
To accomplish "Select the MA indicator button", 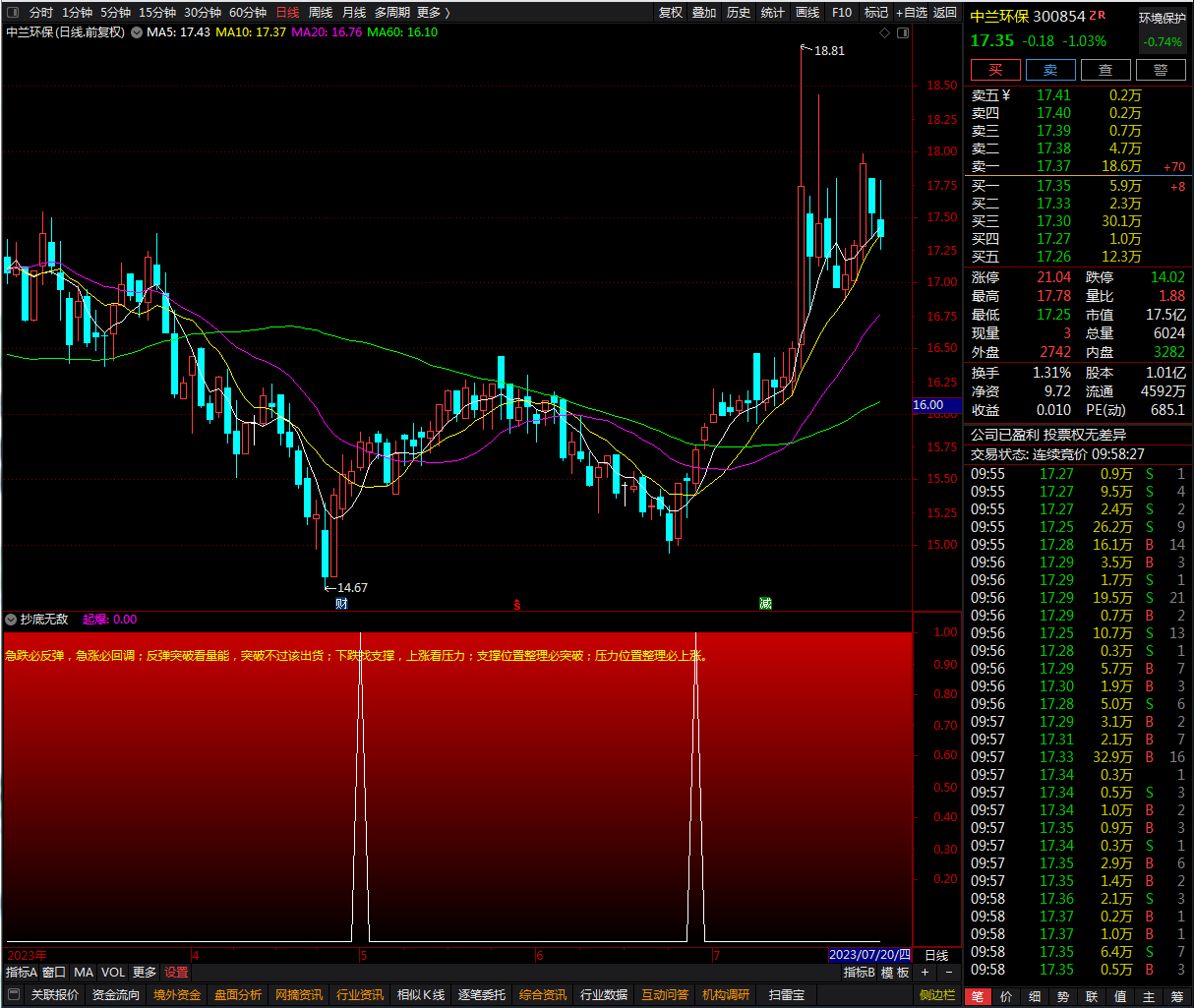I will (84, 973).
